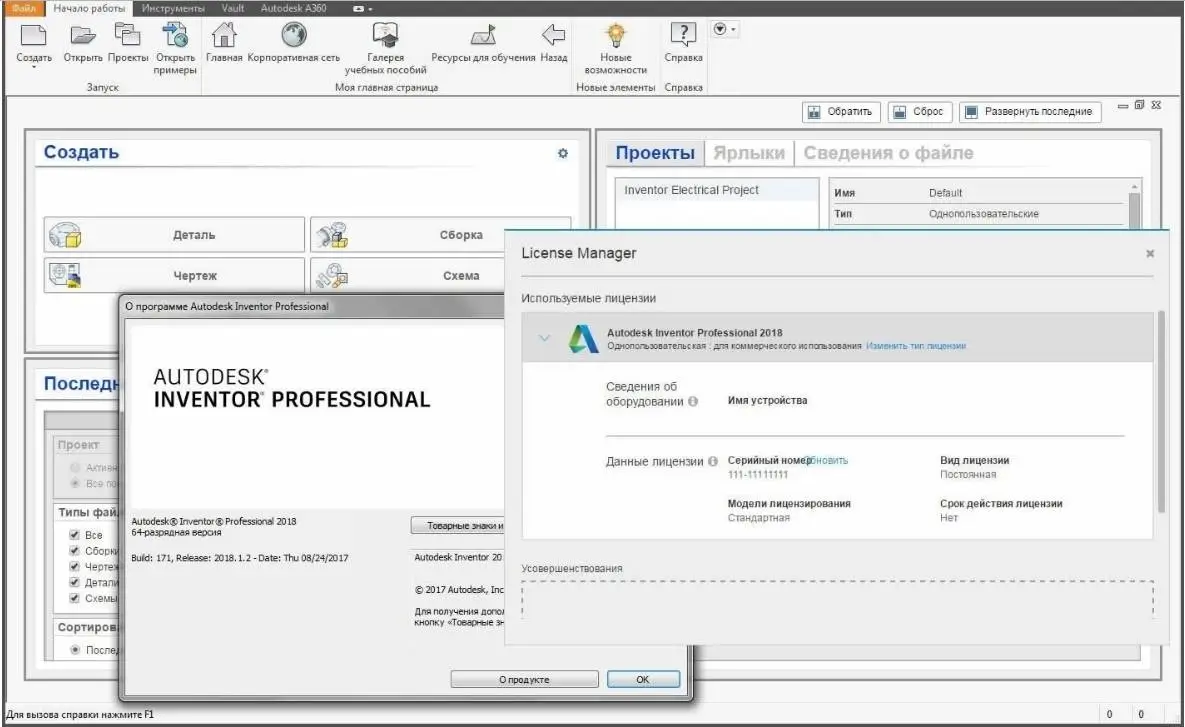
Task: Toggle the Детали file type checkbox
Action: click(74, 582)
